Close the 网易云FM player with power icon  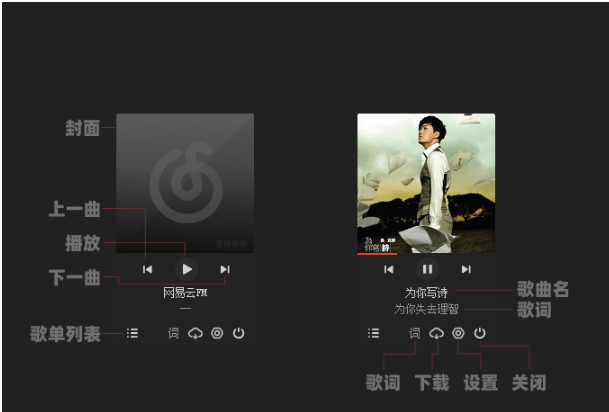(238, 333)
